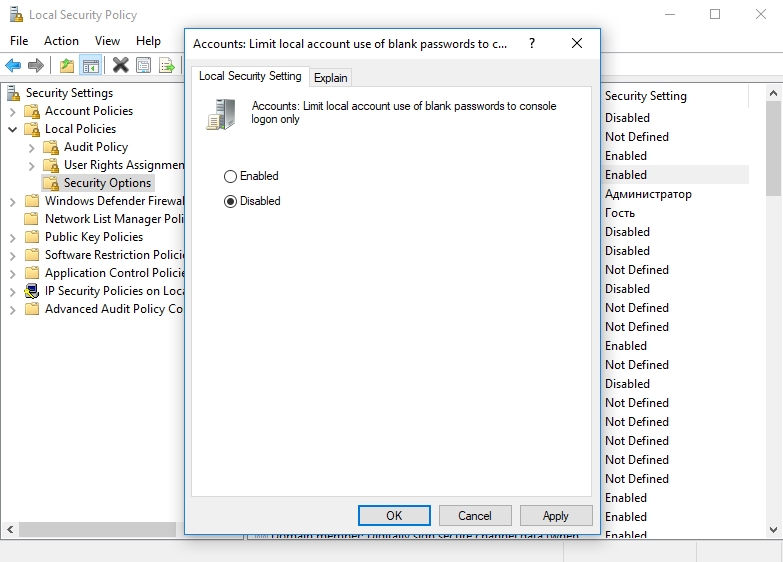The image size is (783, 562).
Task: Click the dialog's Help question mark button
Action: click(x=531, y=44)
